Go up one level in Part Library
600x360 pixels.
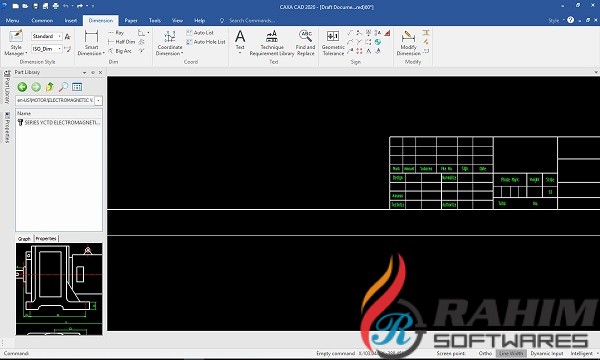coord(50,87)
